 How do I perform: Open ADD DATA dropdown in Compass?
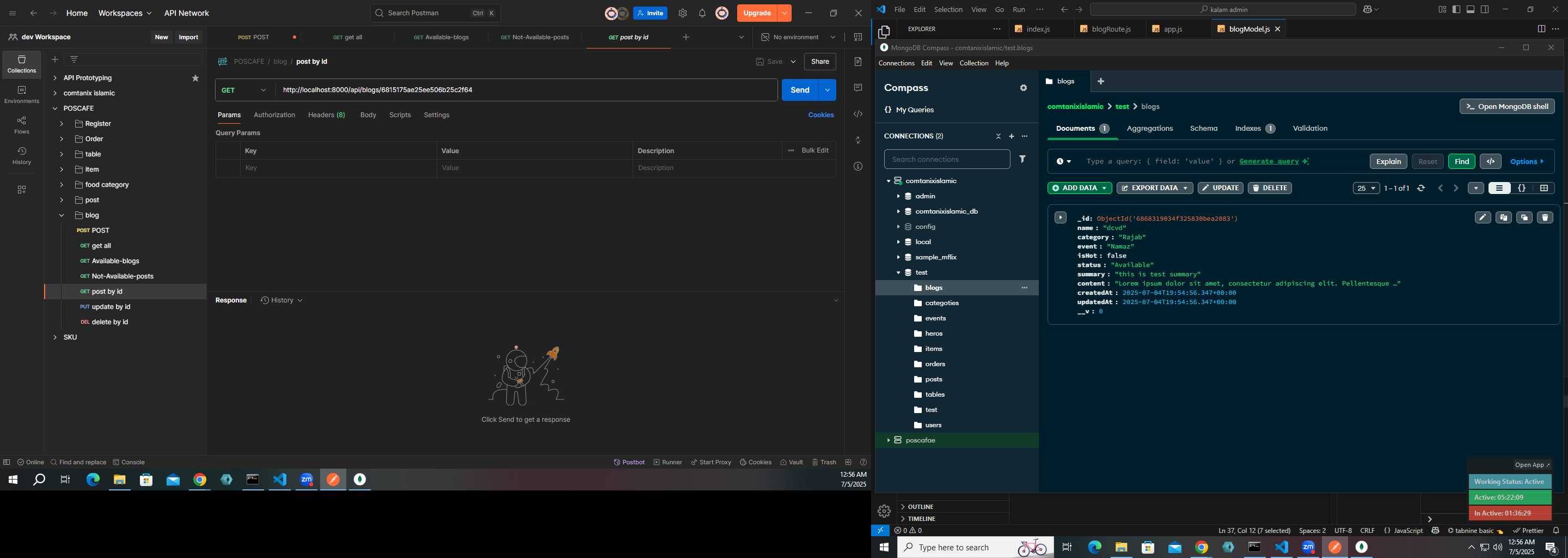coord(1079,188)
